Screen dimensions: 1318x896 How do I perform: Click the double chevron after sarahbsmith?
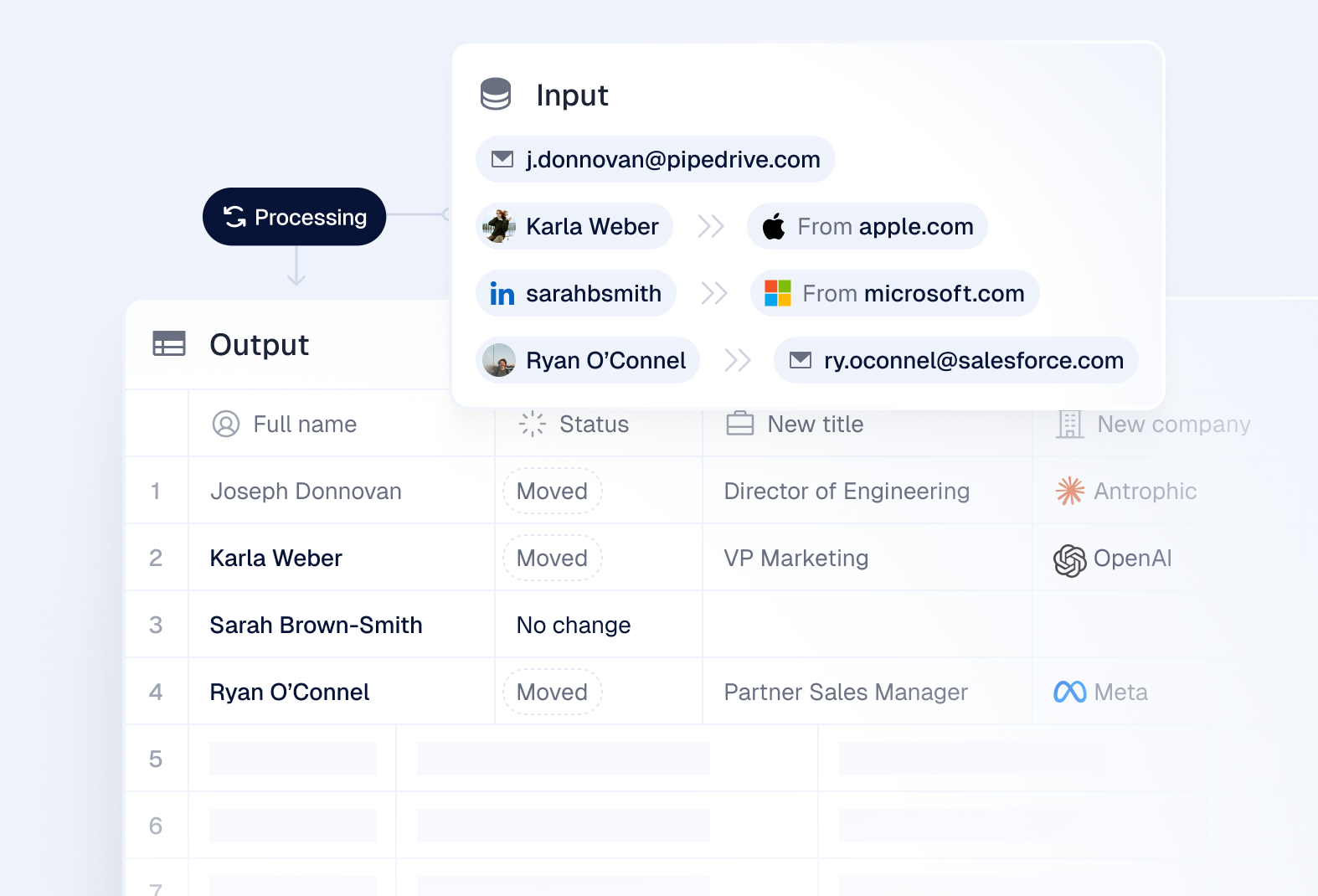click(x=714, y=293)
